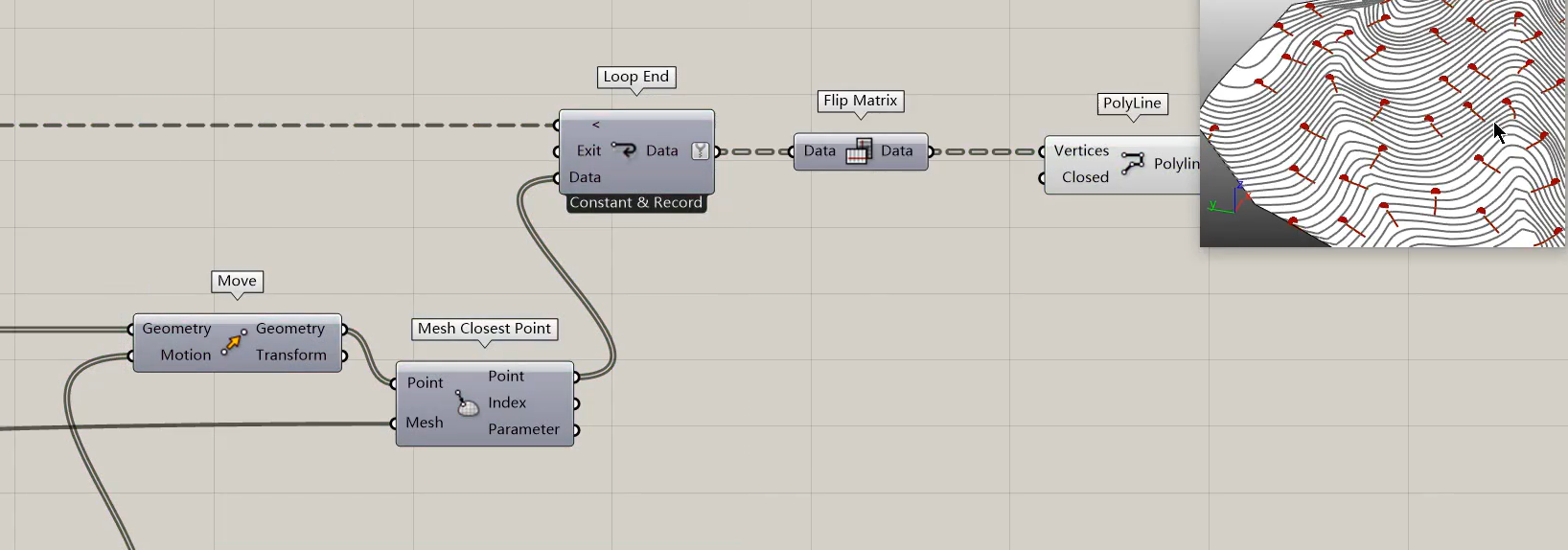Click the lower Data input of Loop End
The height and width of the screenshot is (550, 1568).
click(585, 177)
